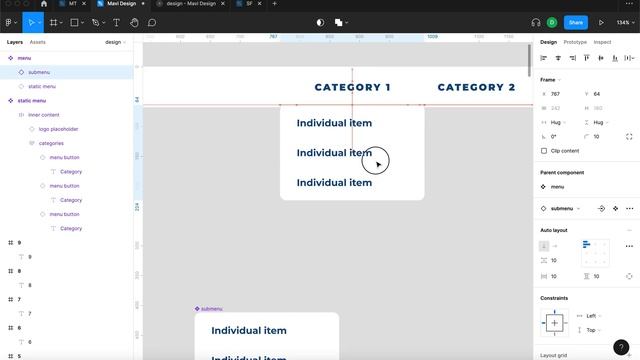Select the Pen tool
This screenshot has height=360, width=640.
tap(96, 23)
